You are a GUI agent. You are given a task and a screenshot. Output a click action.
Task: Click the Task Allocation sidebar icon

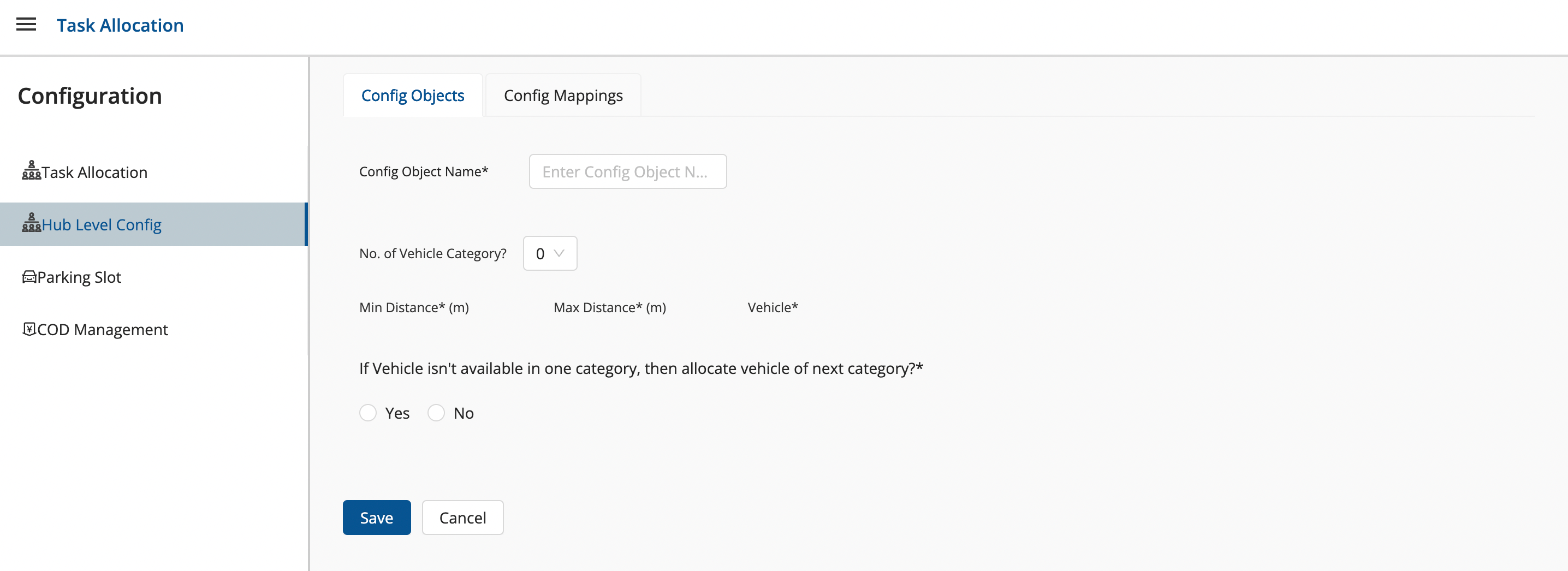tap(31, 171)
